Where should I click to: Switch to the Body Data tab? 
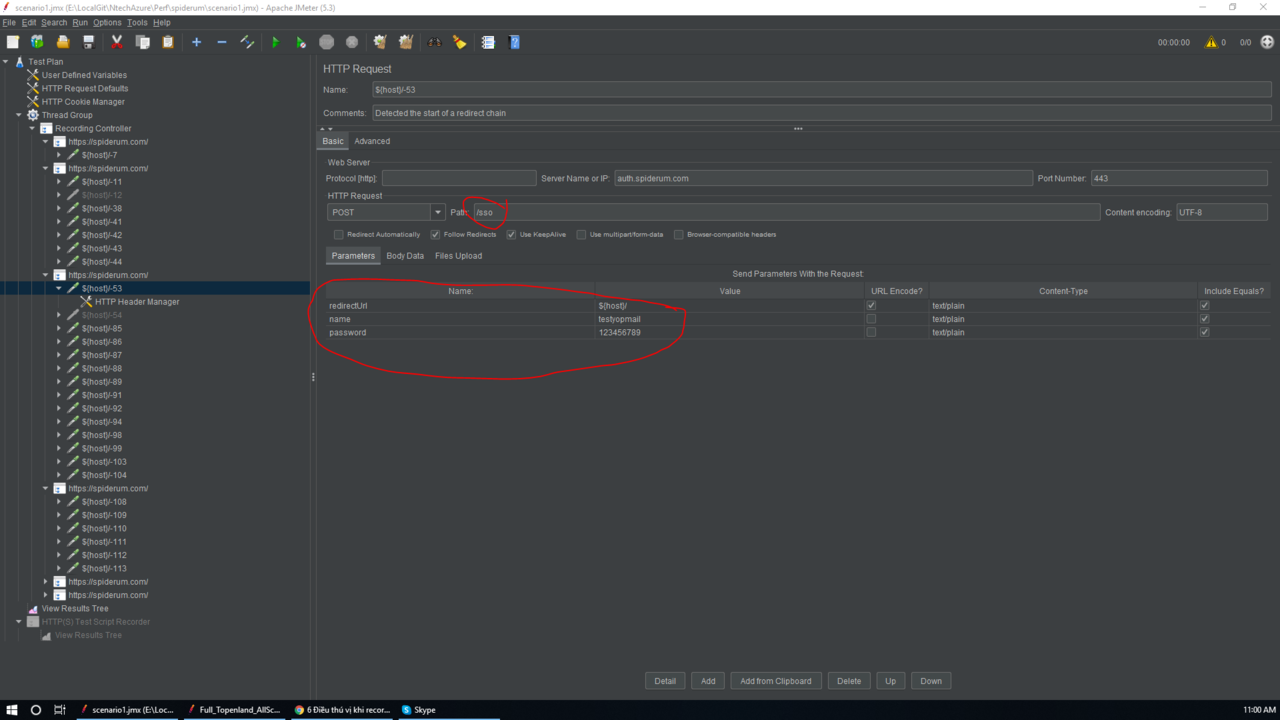click(405, 256)
